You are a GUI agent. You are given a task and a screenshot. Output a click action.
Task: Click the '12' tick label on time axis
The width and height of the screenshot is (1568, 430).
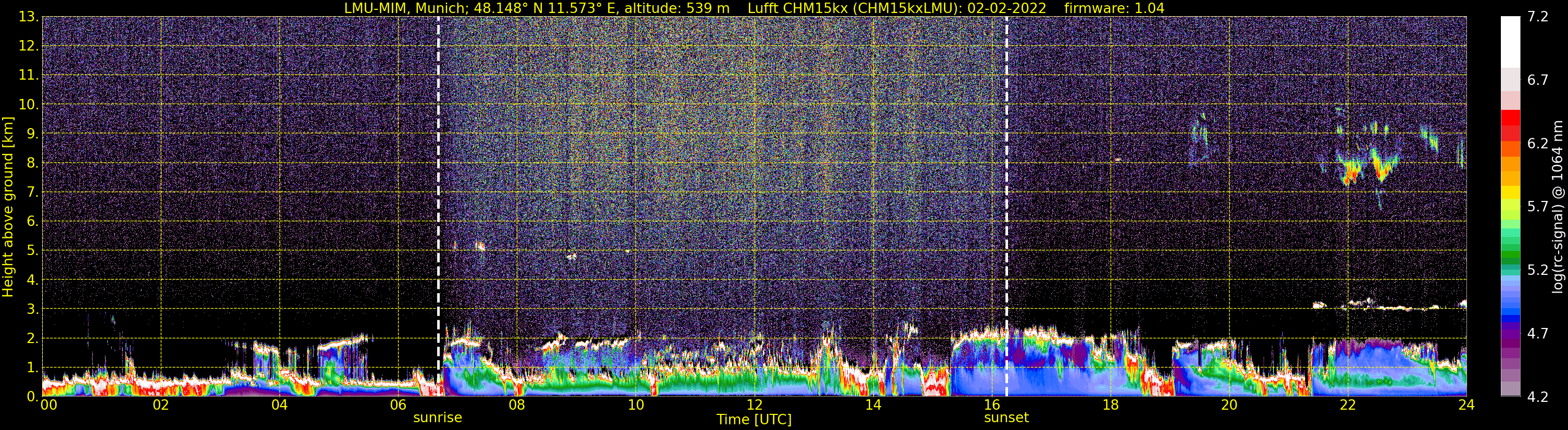pos(754,405)
